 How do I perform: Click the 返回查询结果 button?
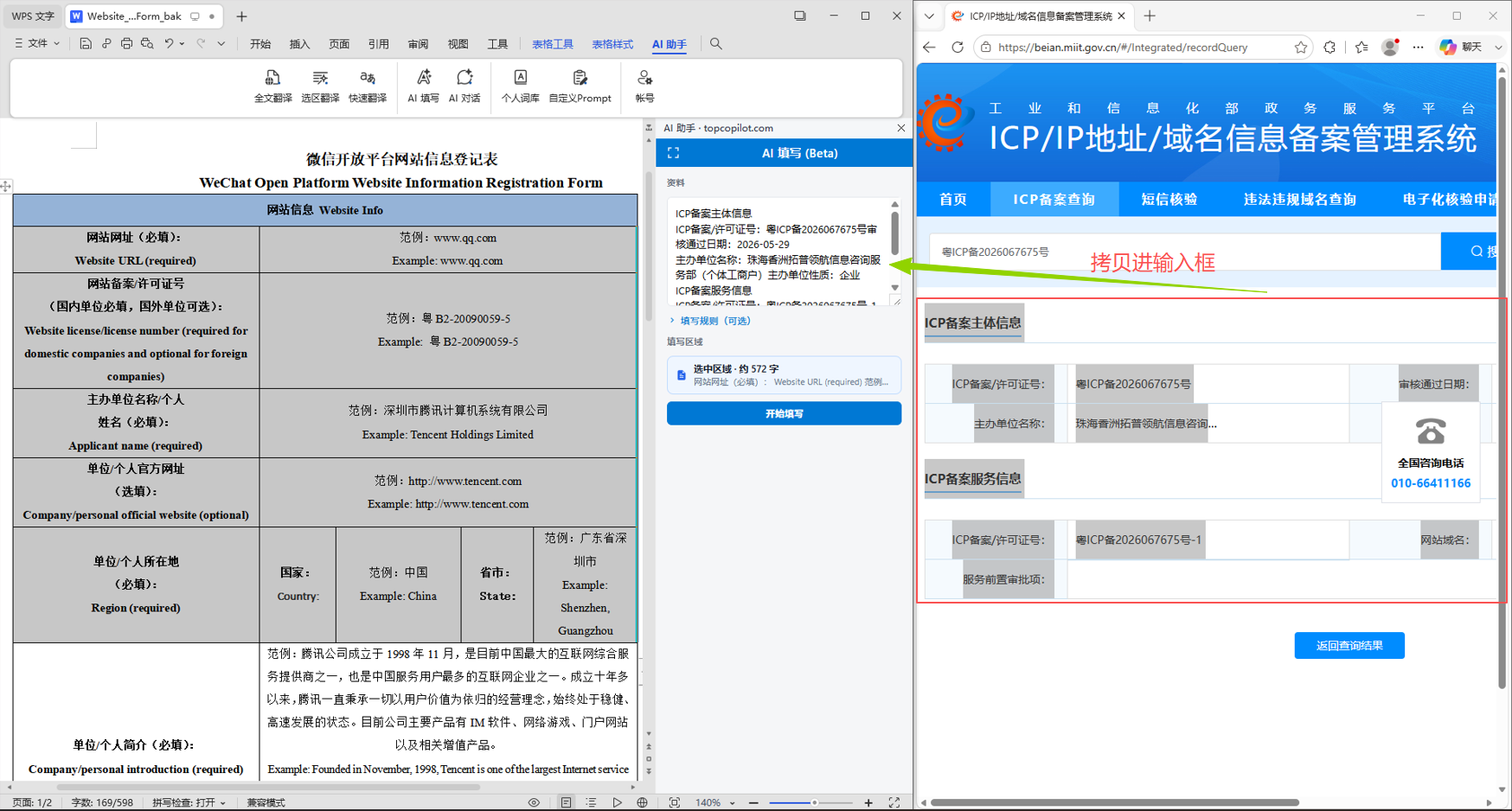click(1349, 646)
